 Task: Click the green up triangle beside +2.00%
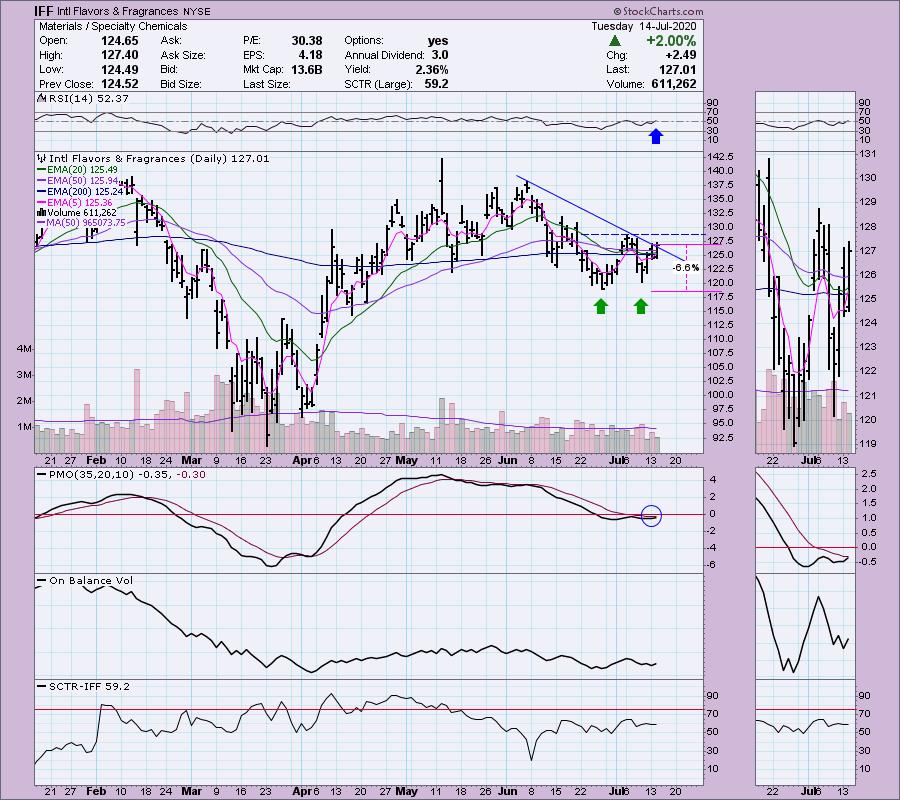point(615,41)
